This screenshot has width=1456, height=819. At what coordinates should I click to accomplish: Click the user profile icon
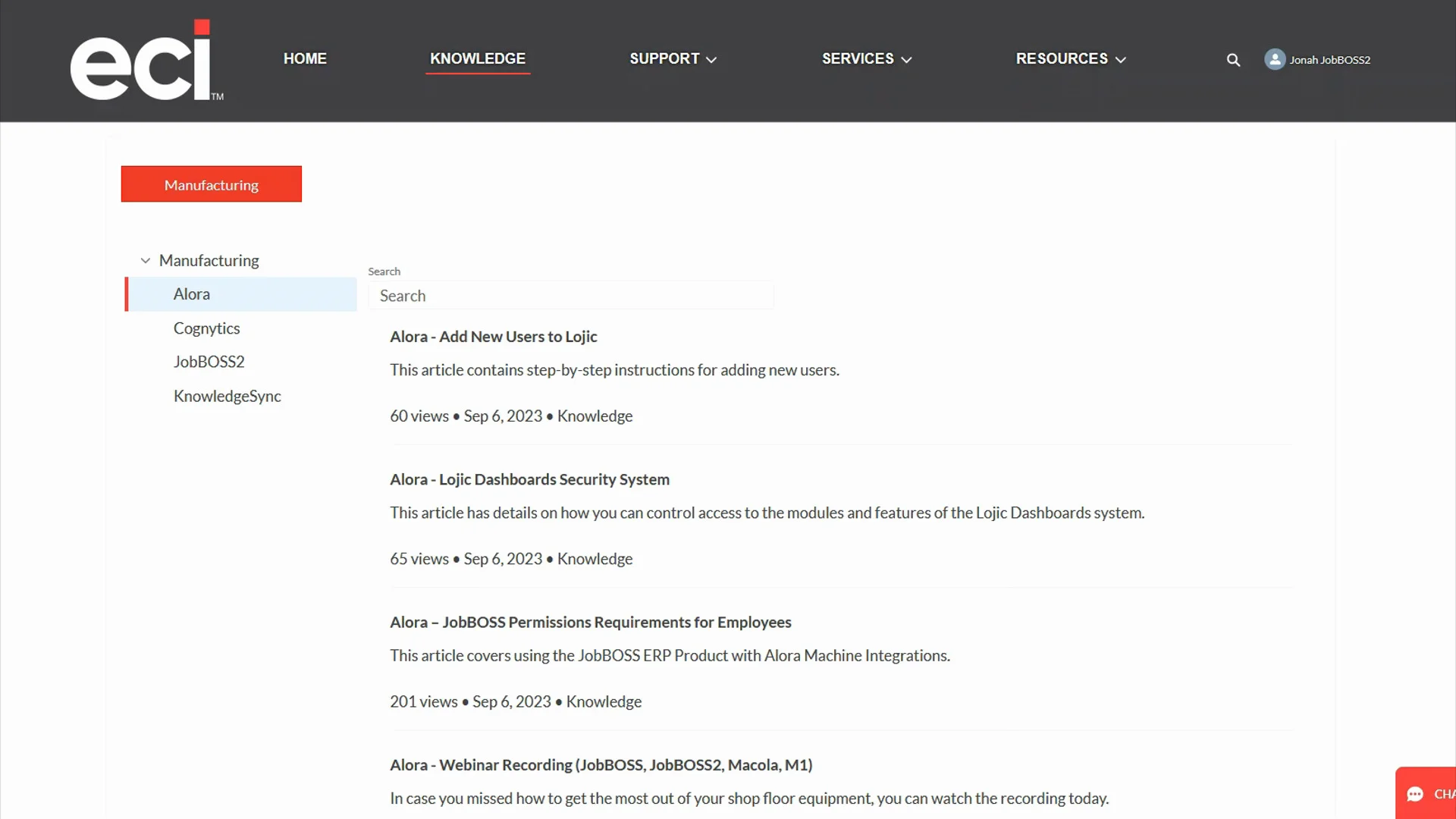1275,59
